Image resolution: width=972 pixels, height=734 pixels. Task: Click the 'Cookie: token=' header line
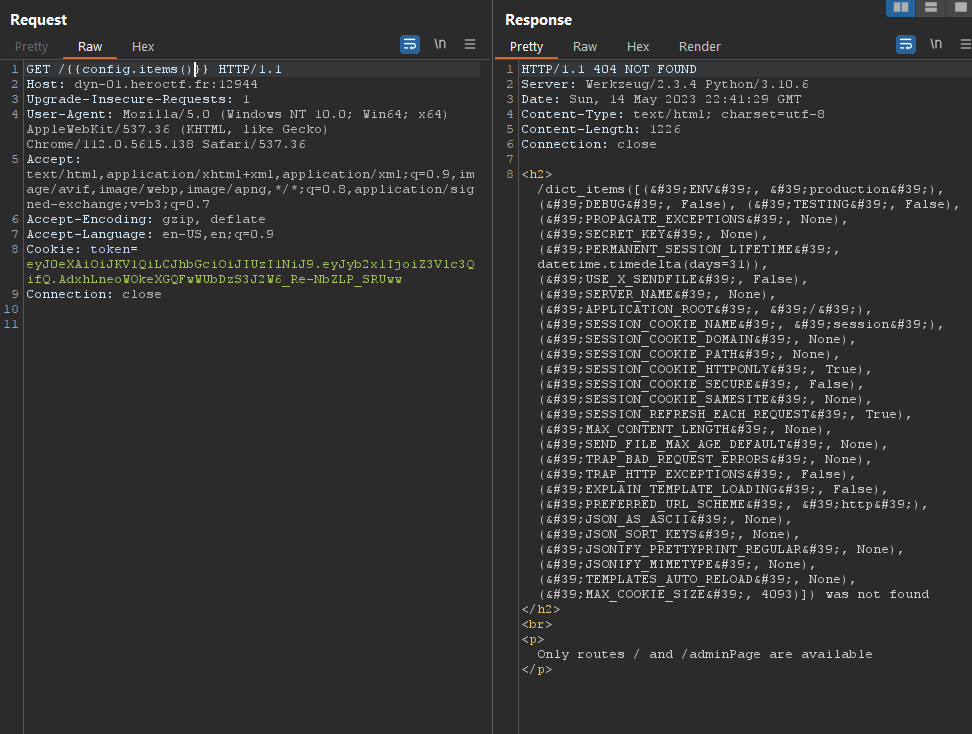[82, 249]
